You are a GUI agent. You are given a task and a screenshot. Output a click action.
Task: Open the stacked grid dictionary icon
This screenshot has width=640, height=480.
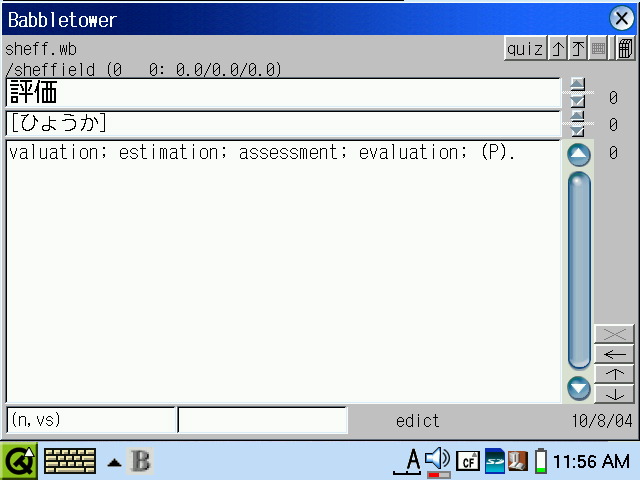point(625,49)
